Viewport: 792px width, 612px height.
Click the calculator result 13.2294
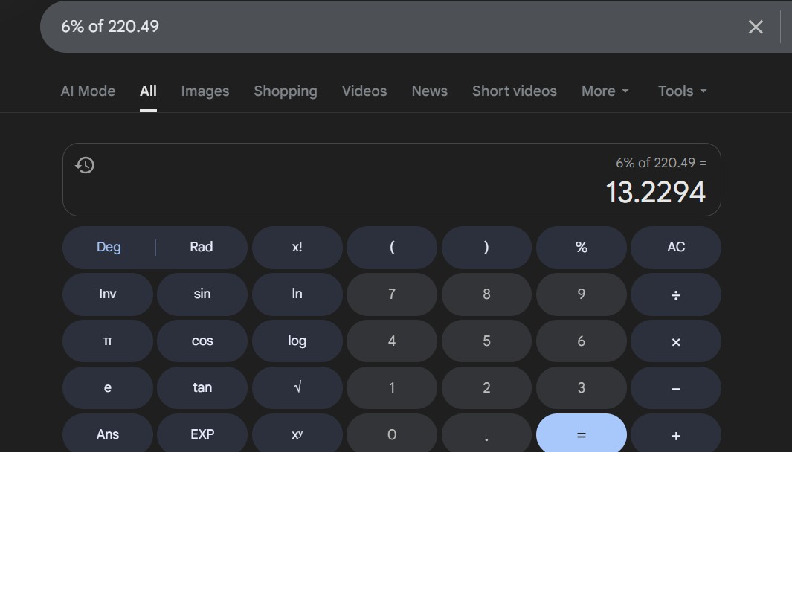(x=655, y=192)
